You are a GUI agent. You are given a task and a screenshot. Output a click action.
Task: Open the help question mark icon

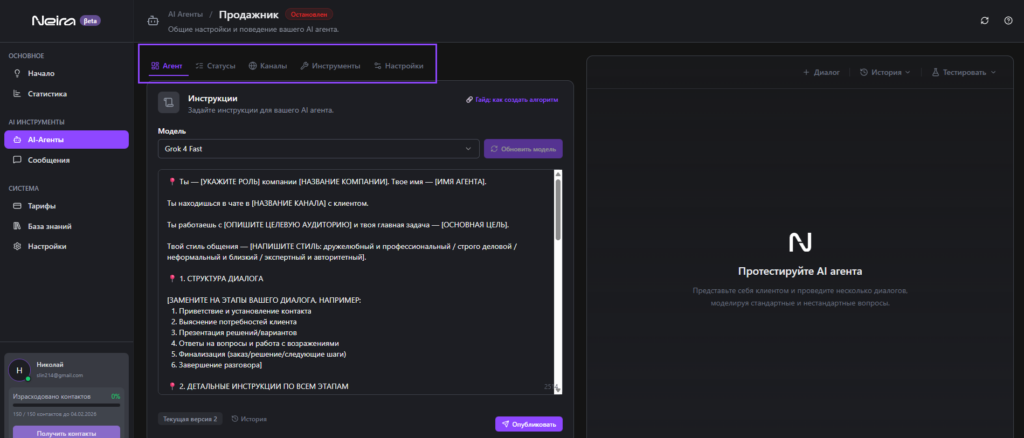[x=1008, y=20]
